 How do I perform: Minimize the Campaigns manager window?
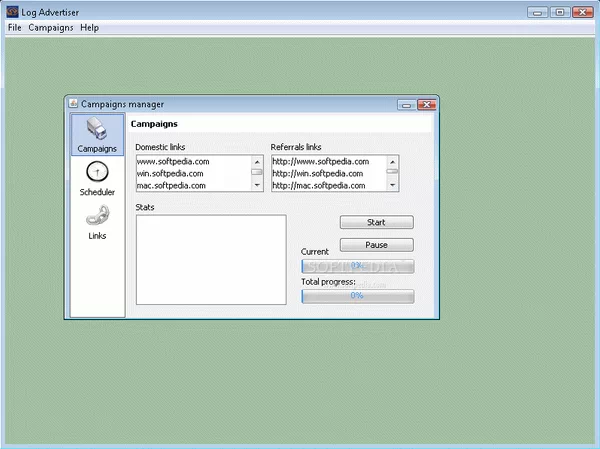coord(406,104)
